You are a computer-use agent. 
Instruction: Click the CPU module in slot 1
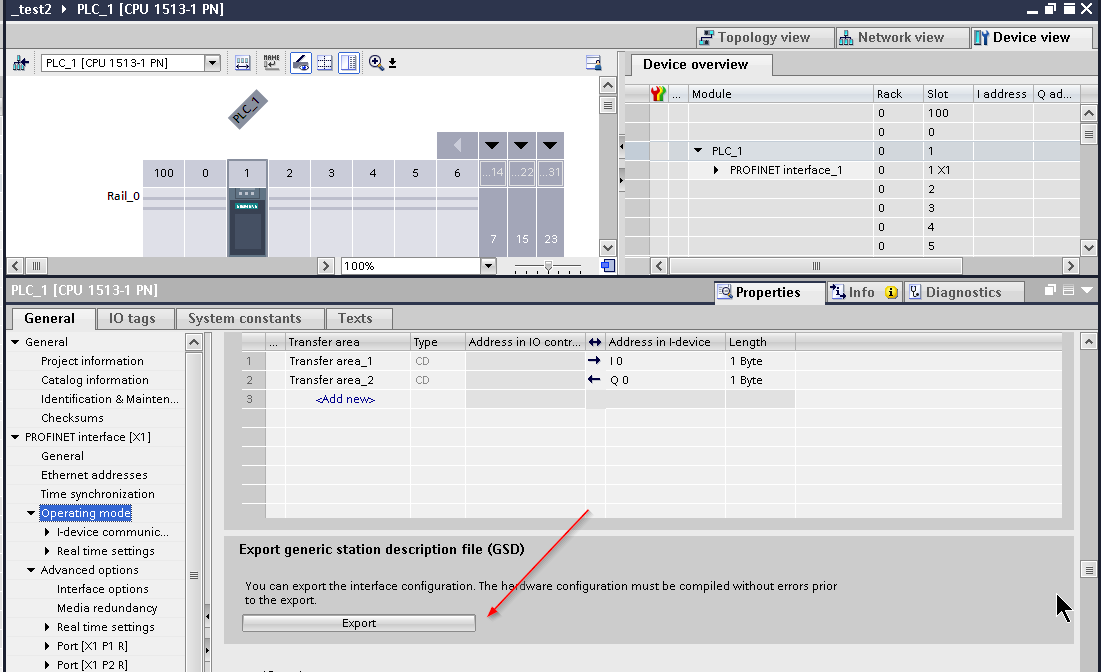[x=247, y=221]
